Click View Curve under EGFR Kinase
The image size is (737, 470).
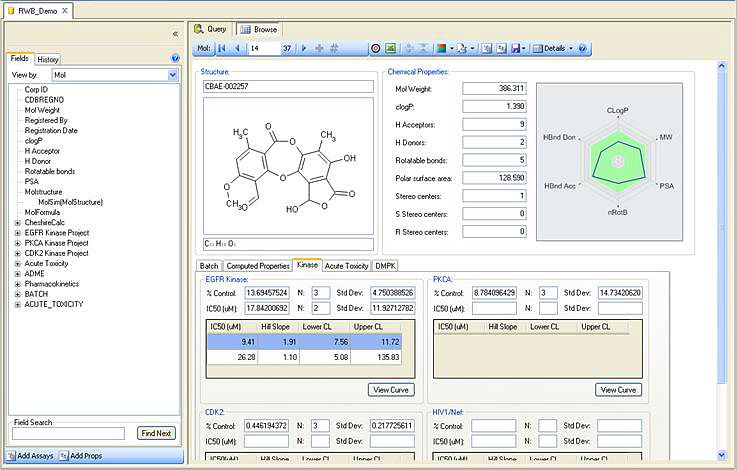390,390
